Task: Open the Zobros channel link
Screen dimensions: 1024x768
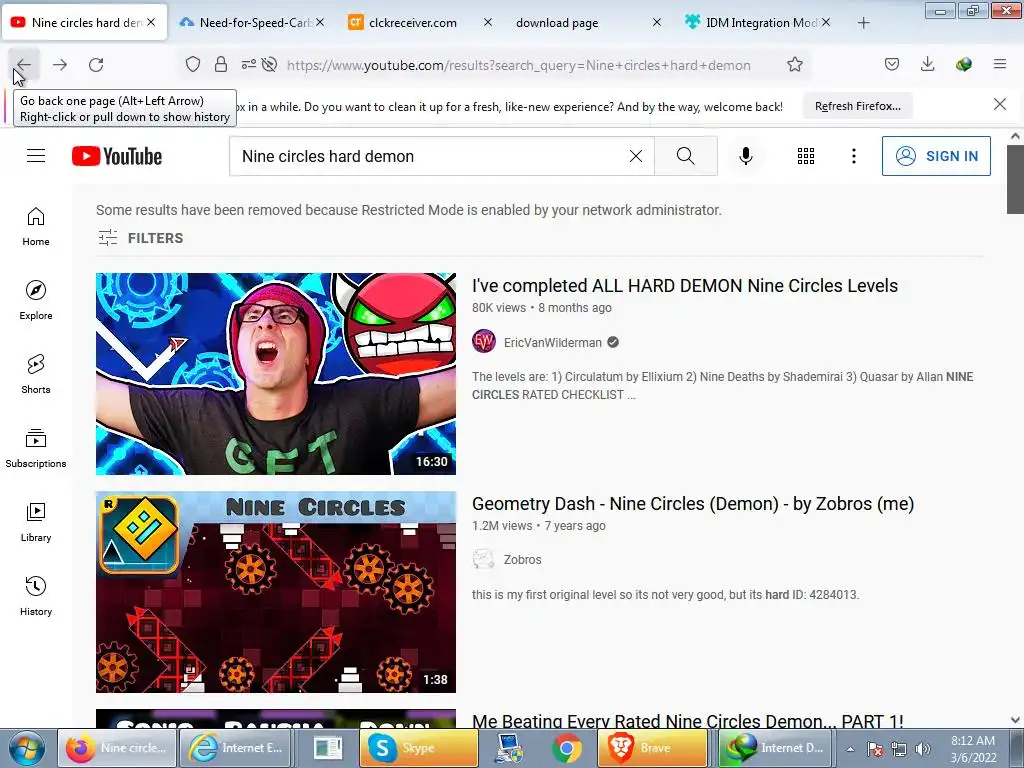Action: pyautogui.click(x=522, y=560)
